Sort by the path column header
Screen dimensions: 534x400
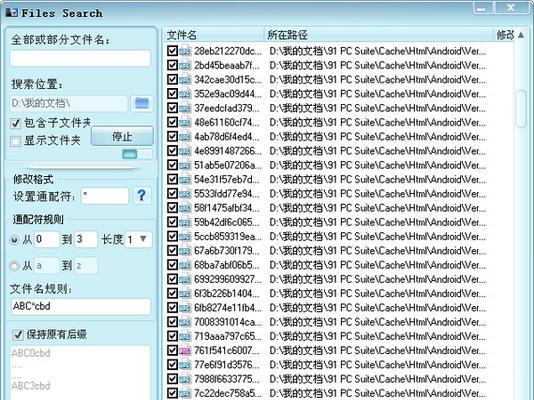click(378, 35)
